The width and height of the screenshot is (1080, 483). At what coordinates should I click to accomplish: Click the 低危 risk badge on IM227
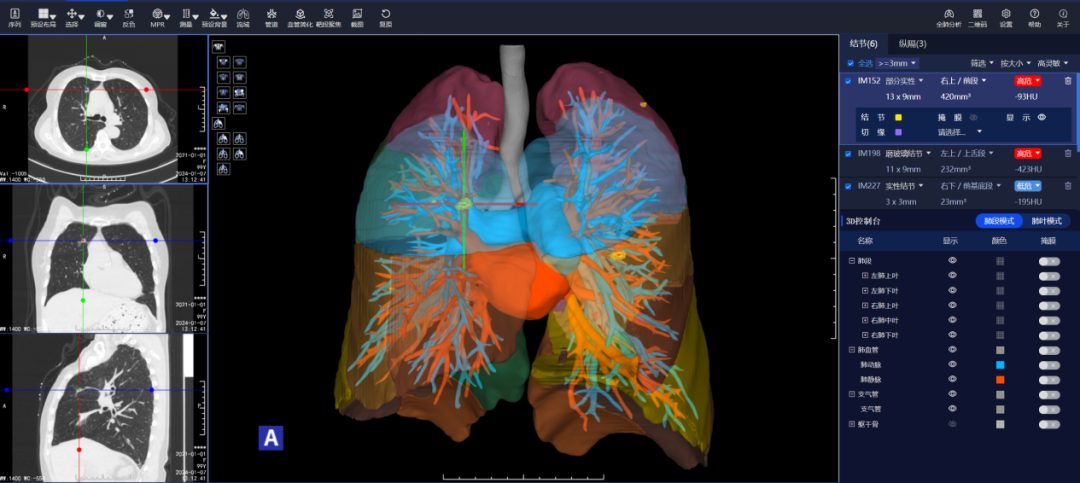(1027, 185)
